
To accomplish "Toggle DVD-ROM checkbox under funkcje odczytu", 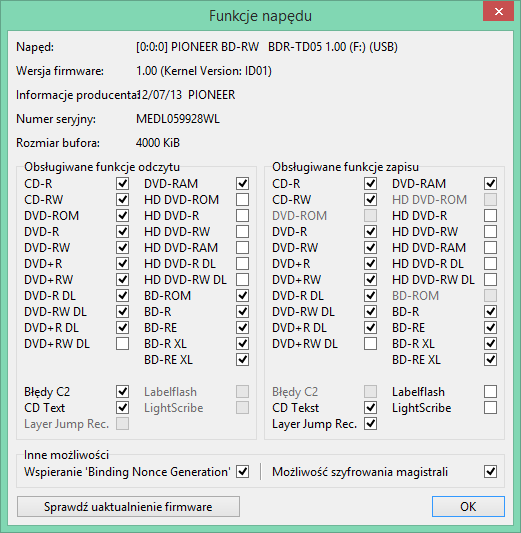I will 122,216.
